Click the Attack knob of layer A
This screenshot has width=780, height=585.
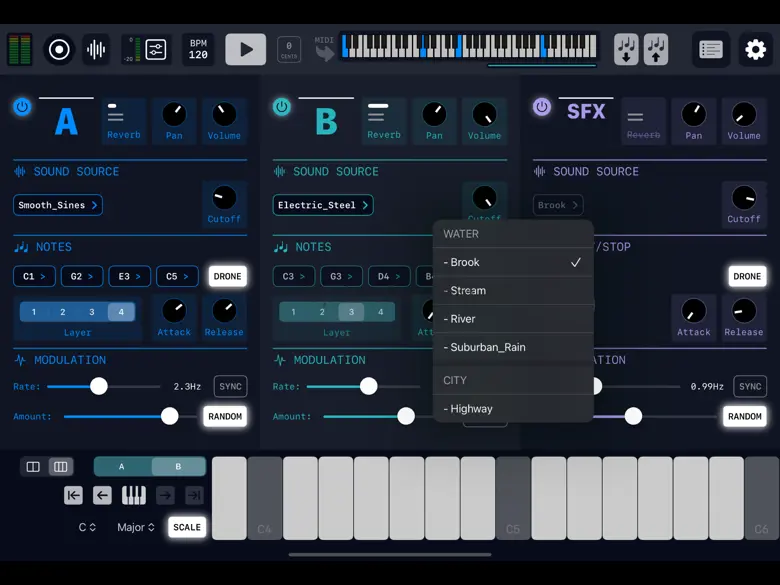point(174,311)
